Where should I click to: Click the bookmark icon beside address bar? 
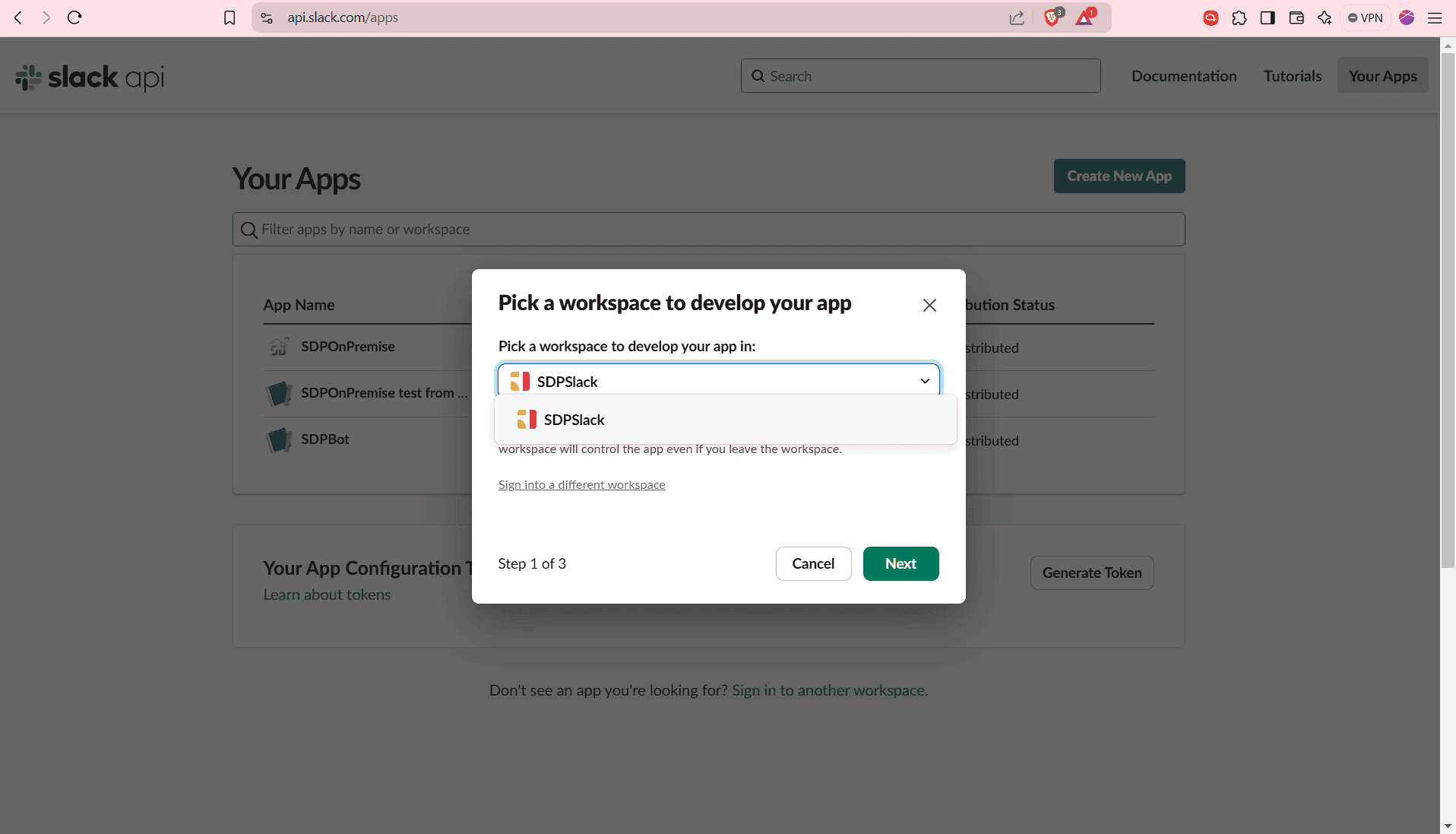[229, 17]
